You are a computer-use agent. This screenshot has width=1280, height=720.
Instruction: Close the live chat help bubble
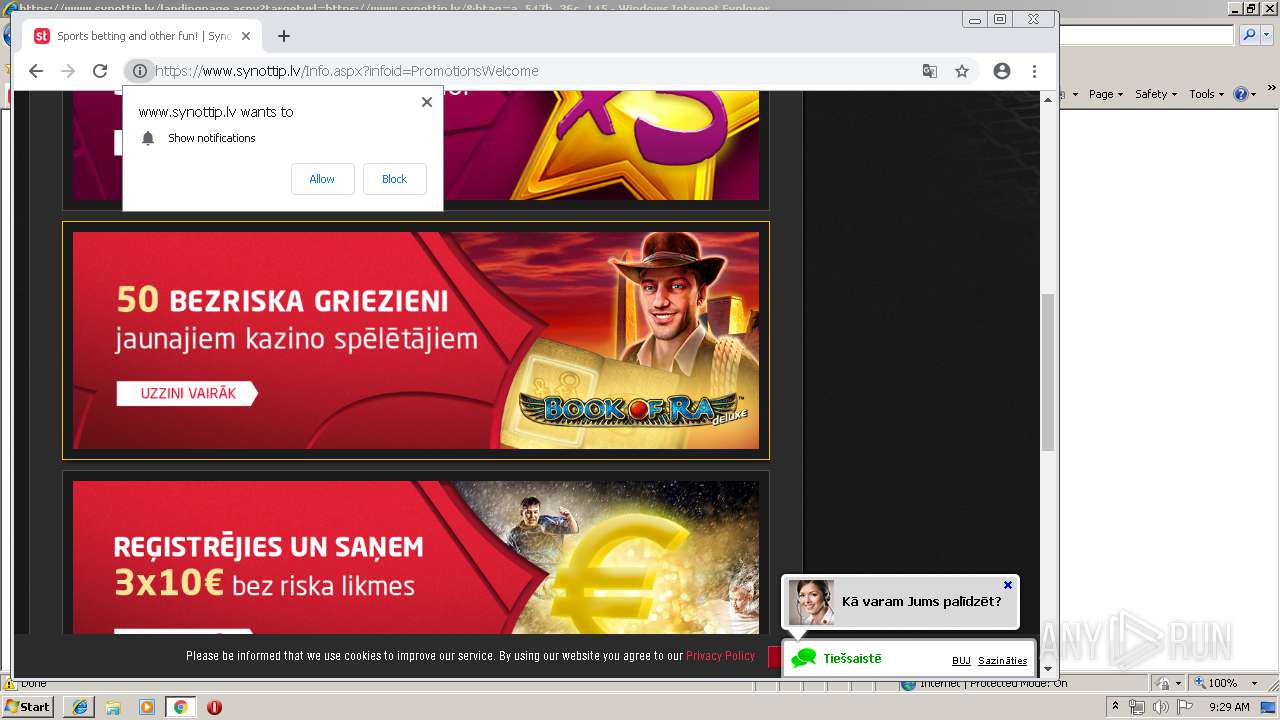click(1008, 585)
